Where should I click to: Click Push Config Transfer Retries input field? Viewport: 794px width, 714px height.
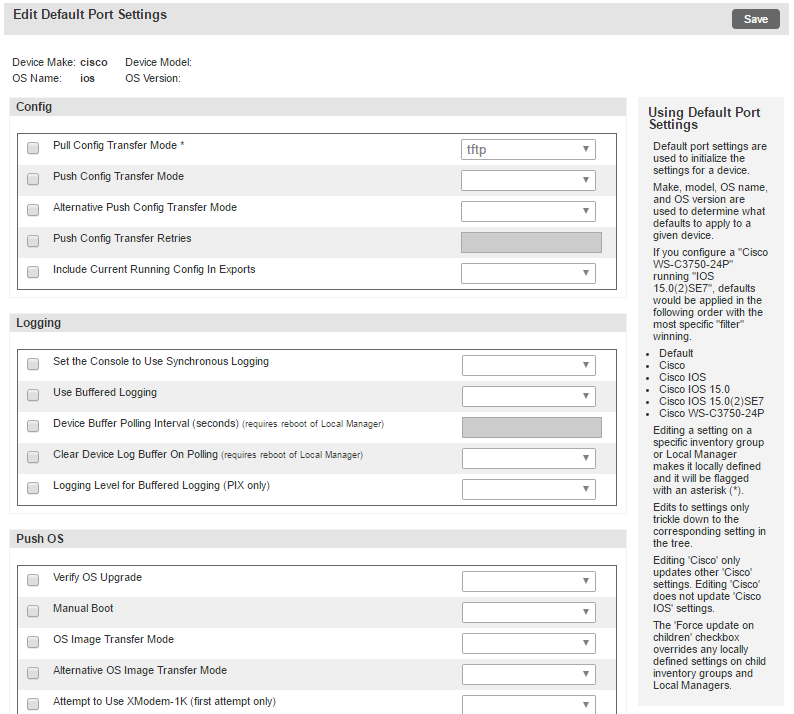coord(531,242)
